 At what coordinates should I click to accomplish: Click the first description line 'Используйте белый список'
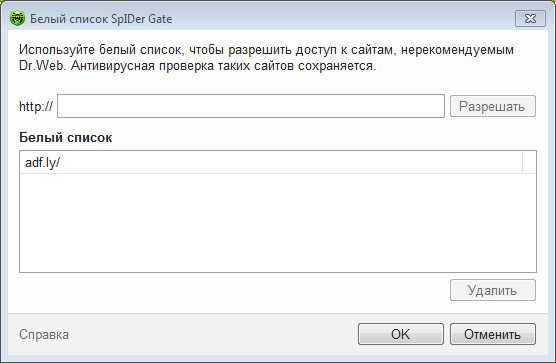tap(266, 50)
